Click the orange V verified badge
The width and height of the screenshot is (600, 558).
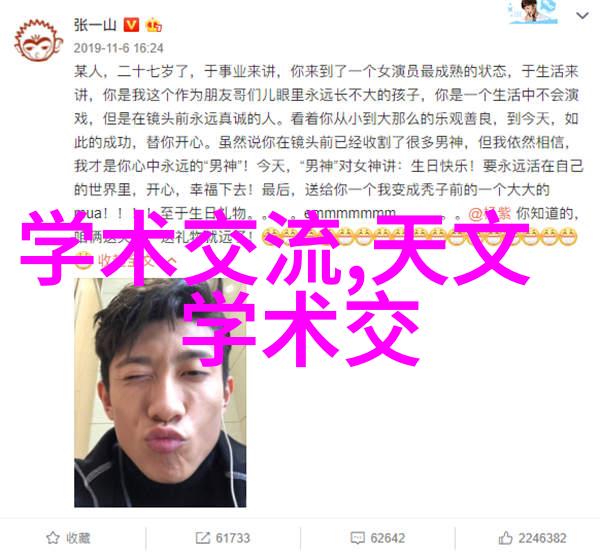131,25
